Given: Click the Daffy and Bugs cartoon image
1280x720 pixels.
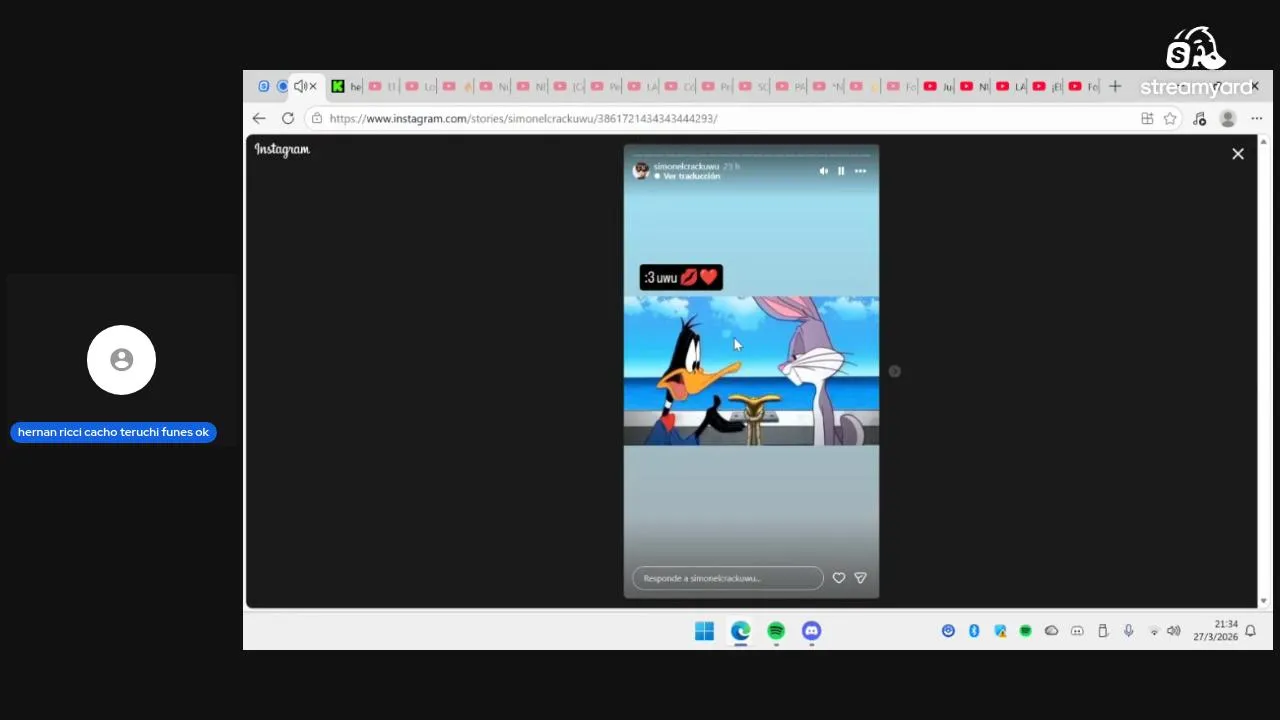Looking at the screenshot, I should click(x=751, y=371).
